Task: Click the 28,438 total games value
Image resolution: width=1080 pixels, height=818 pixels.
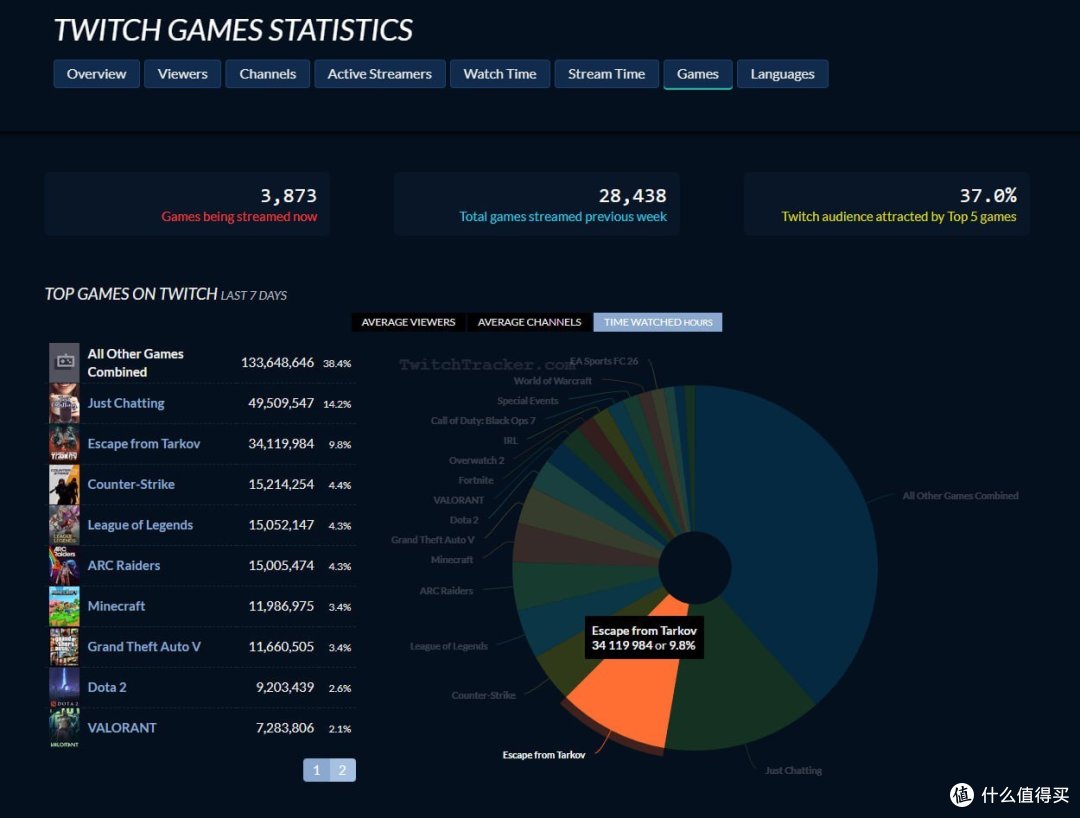Action: (x=632, y=196)
